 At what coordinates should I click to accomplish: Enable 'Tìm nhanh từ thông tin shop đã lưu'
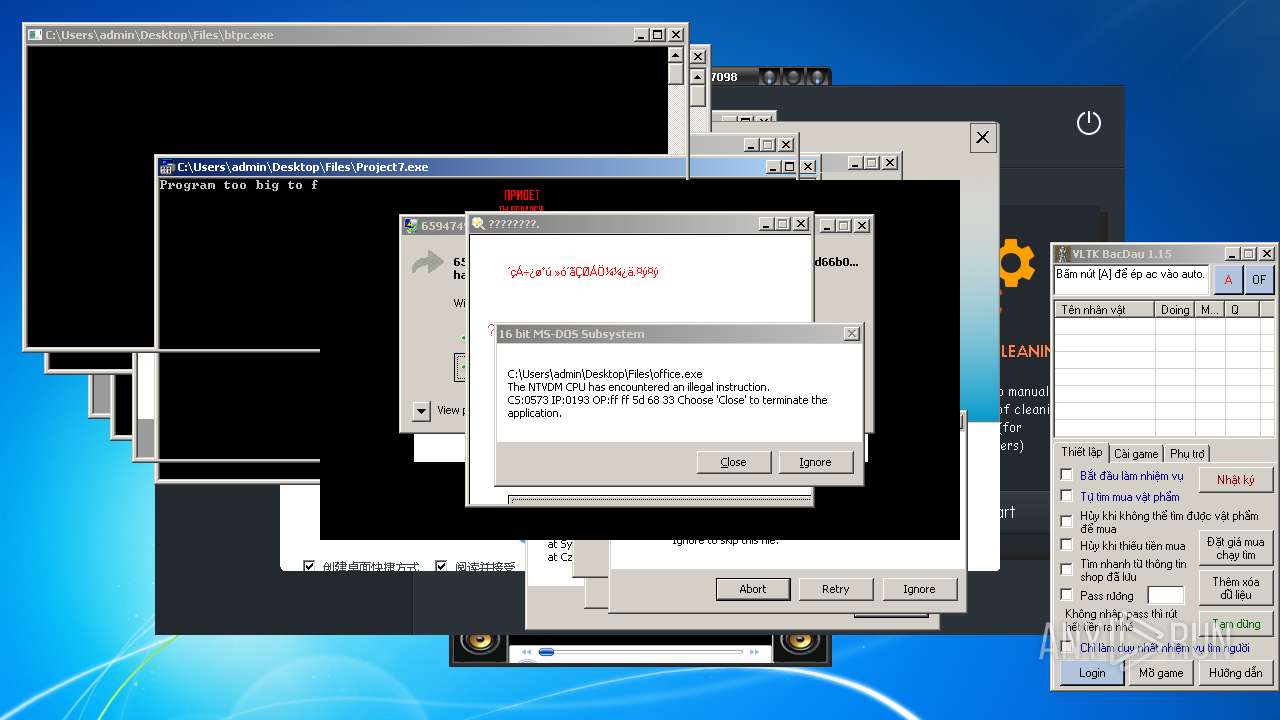click(x=1066, y=569)
